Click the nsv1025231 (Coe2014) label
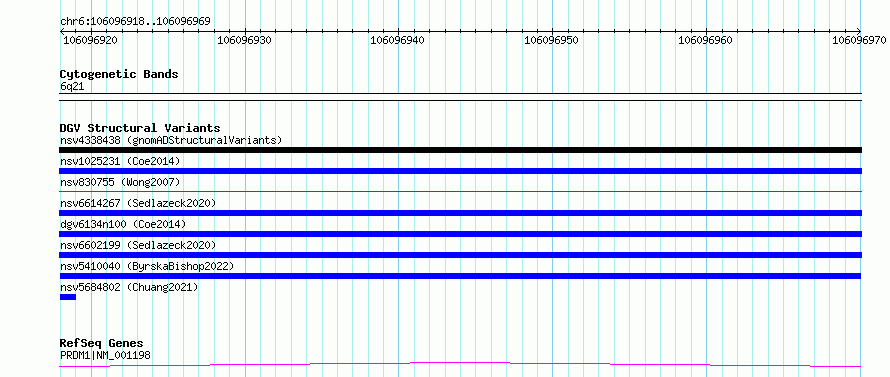 click(x=120, y=161)
